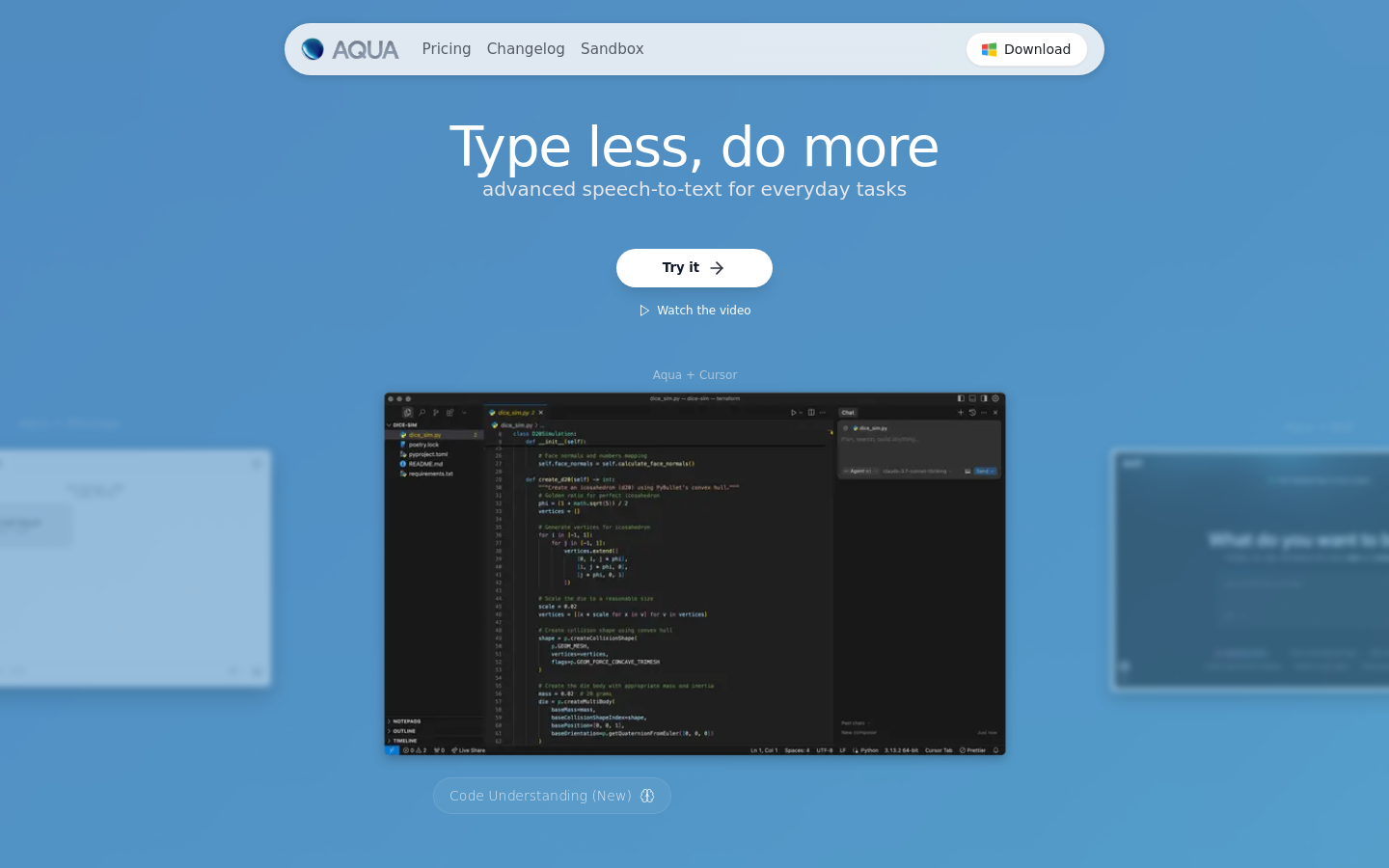Close the Chat panel
The width and height of the screenshot is (1389, 868).
pyautogui.click(x=995, y=413)
